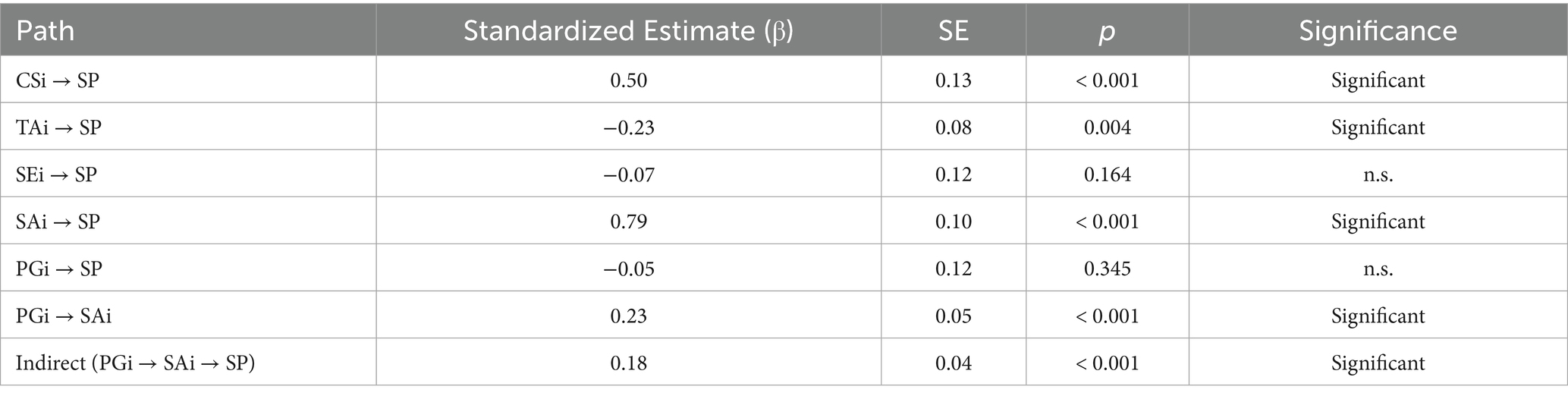Select the TAi → SP path cell
This screenshot has height=399, width=1568.
tap(58, 127)
